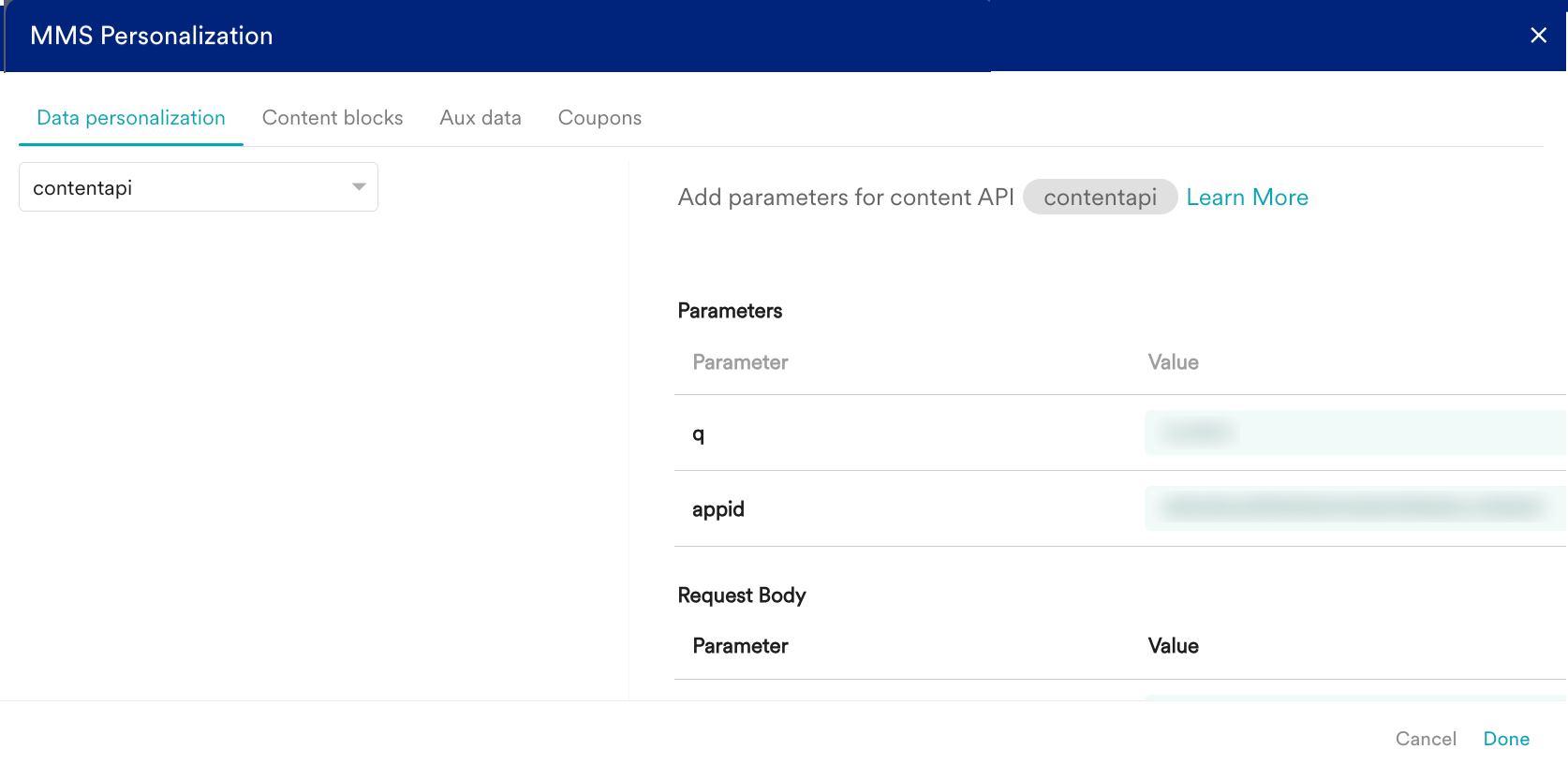This screenshot has height=764, width=1568.
Task: Go to the Coupons tab
Action: coord(599,118)
